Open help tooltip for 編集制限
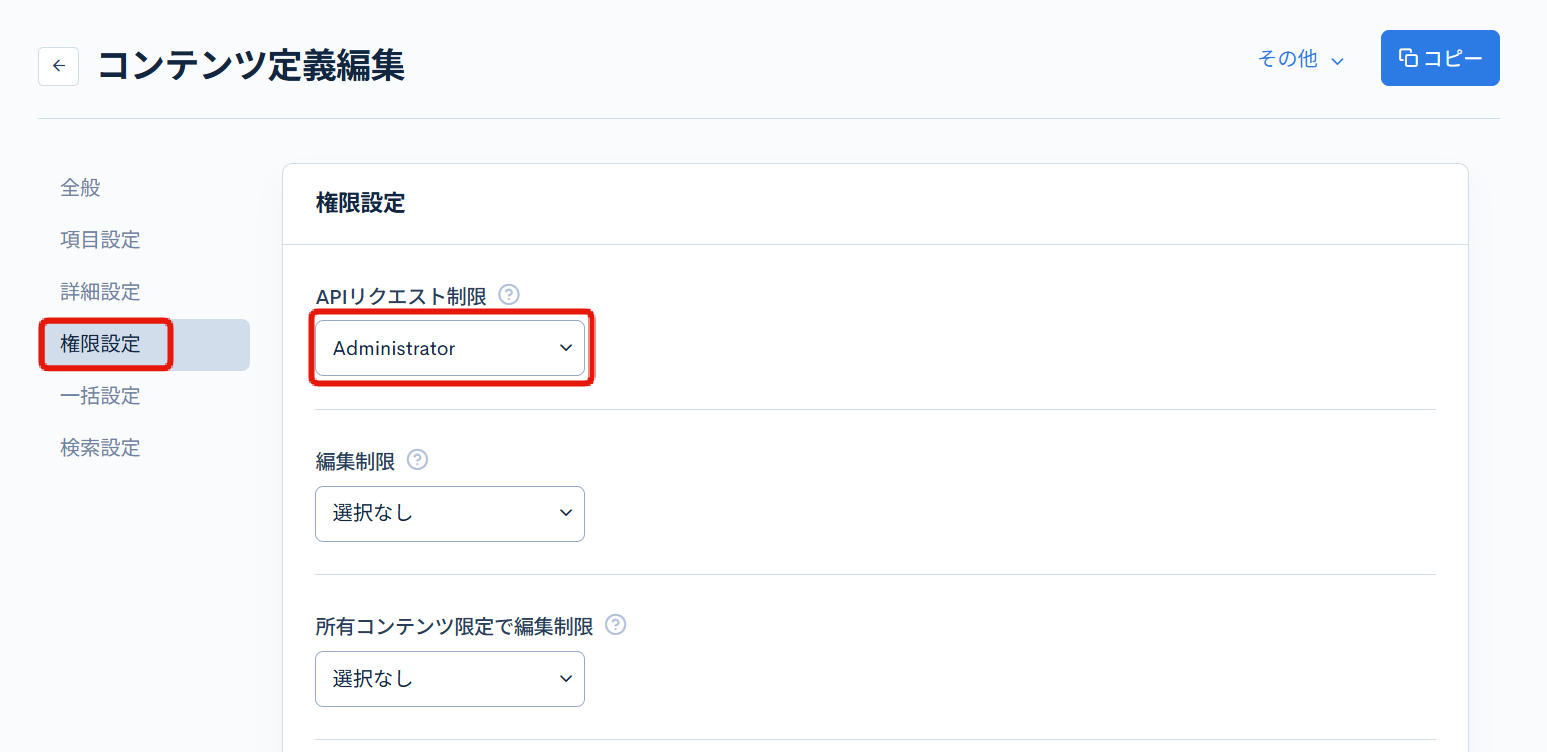 click(418, 459)
